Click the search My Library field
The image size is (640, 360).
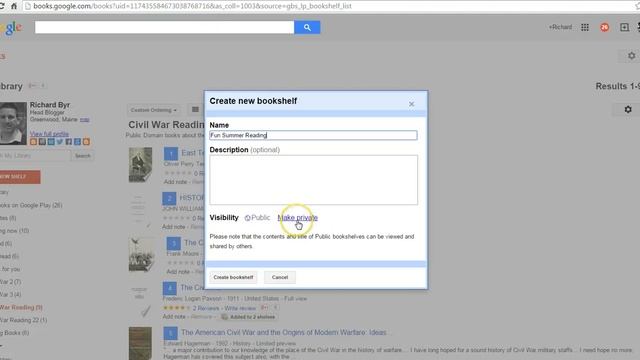(35, 156)
